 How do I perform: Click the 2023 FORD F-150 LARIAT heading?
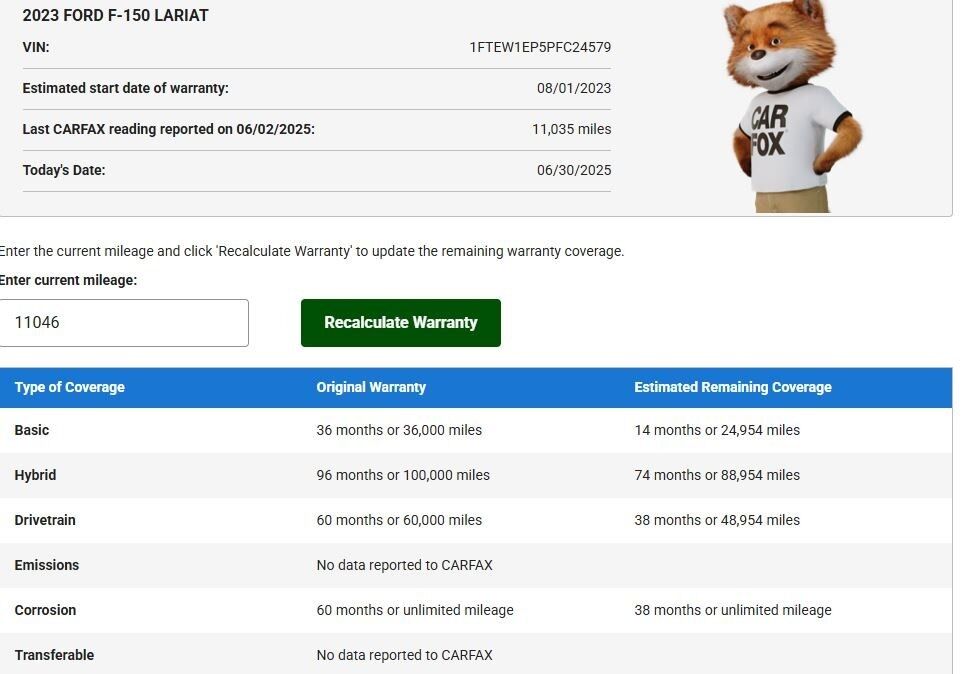coord(115,15)
